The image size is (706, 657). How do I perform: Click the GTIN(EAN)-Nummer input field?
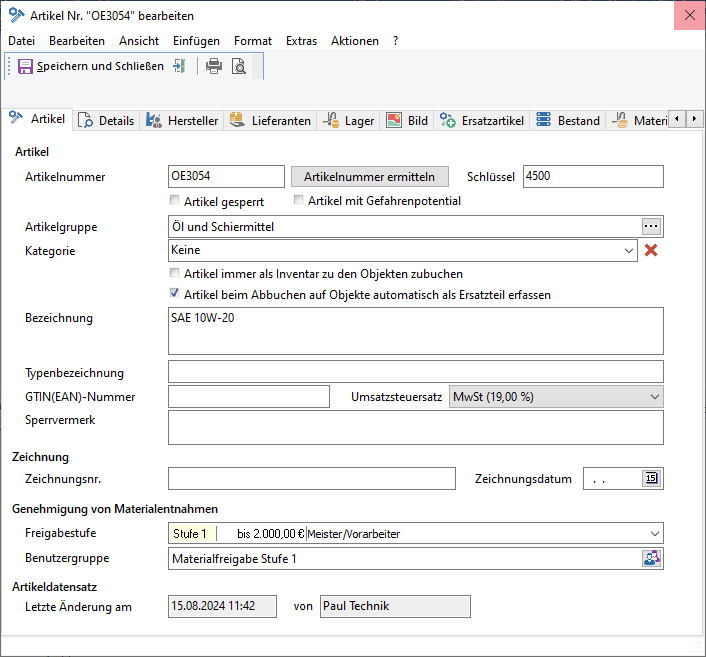249,397
